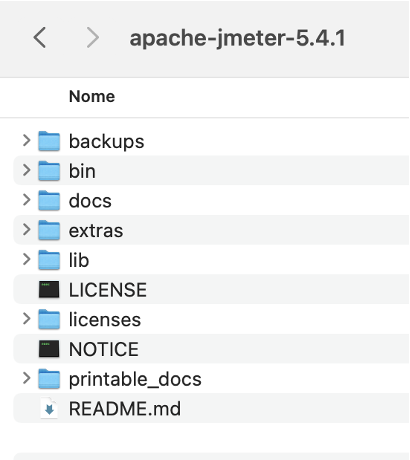The width and height of the screenshot is (410, 460).
Task: Select the README.md markdown file icon
Action: [x=49, y=408]
